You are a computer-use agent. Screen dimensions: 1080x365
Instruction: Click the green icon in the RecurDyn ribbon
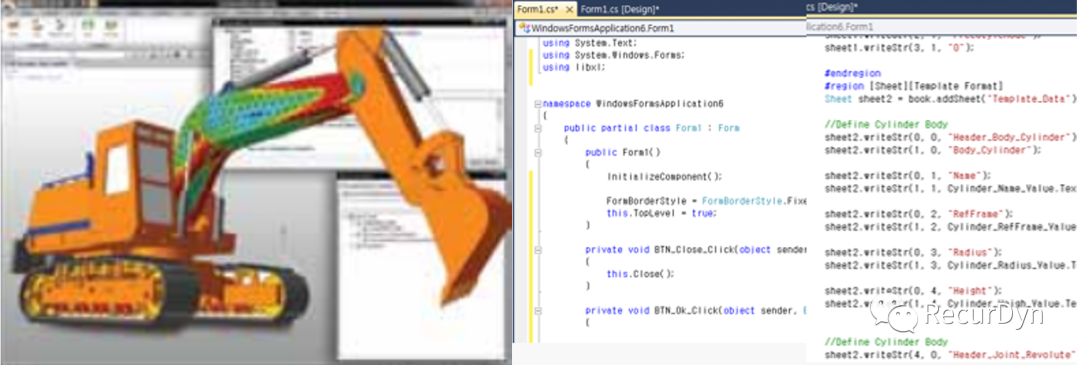[87, 24]
